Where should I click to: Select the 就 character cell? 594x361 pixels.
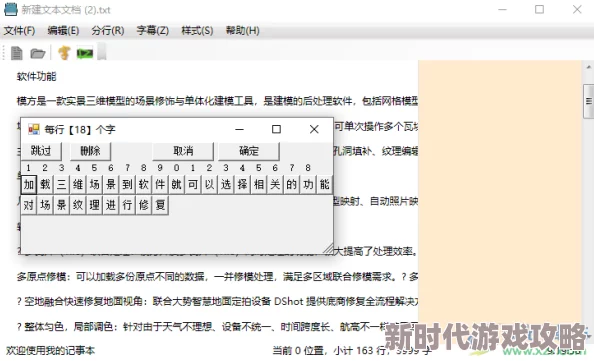coord(176,184)
